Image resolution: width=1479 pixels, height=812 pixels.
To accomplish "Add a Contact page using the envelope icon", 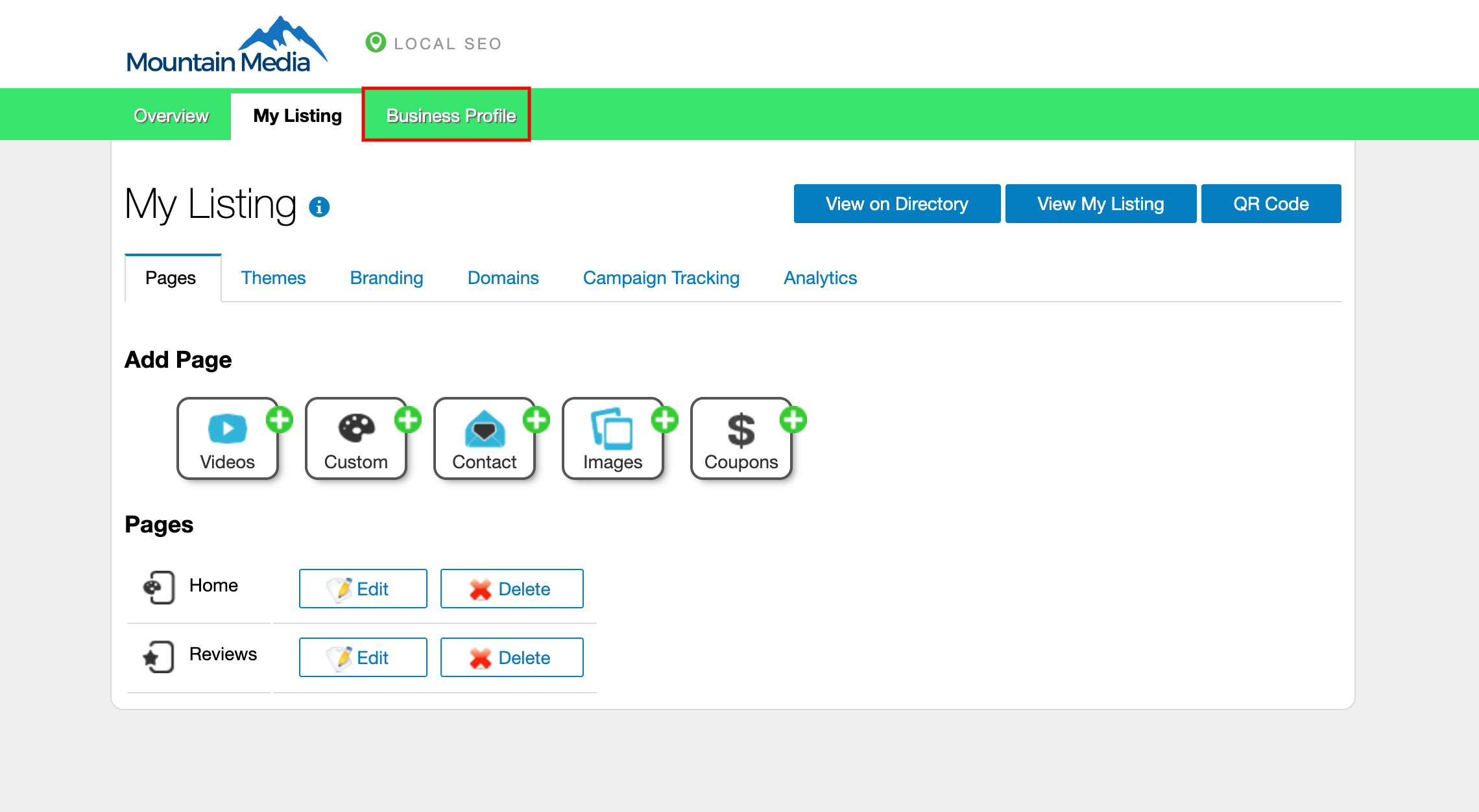I will click(x=483, y=428).
